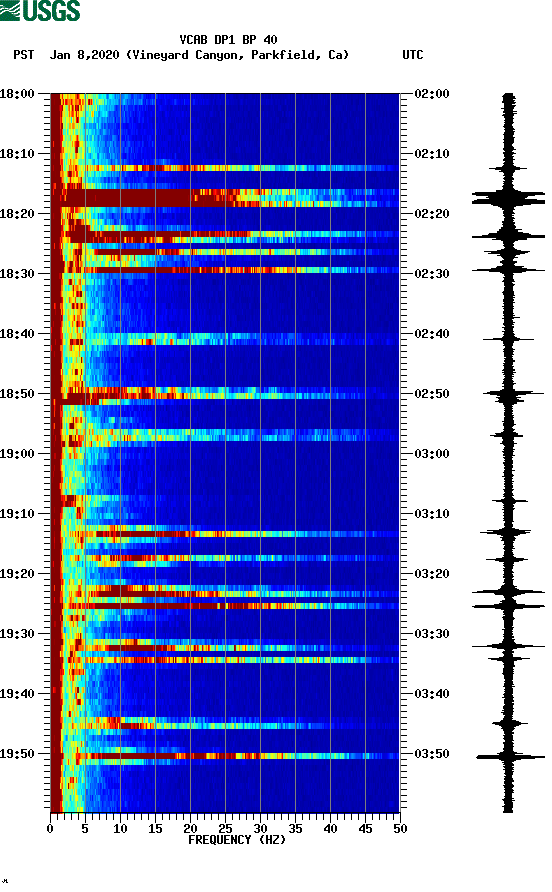Click the waveform spike near 19:32

[x=508, y=646]
